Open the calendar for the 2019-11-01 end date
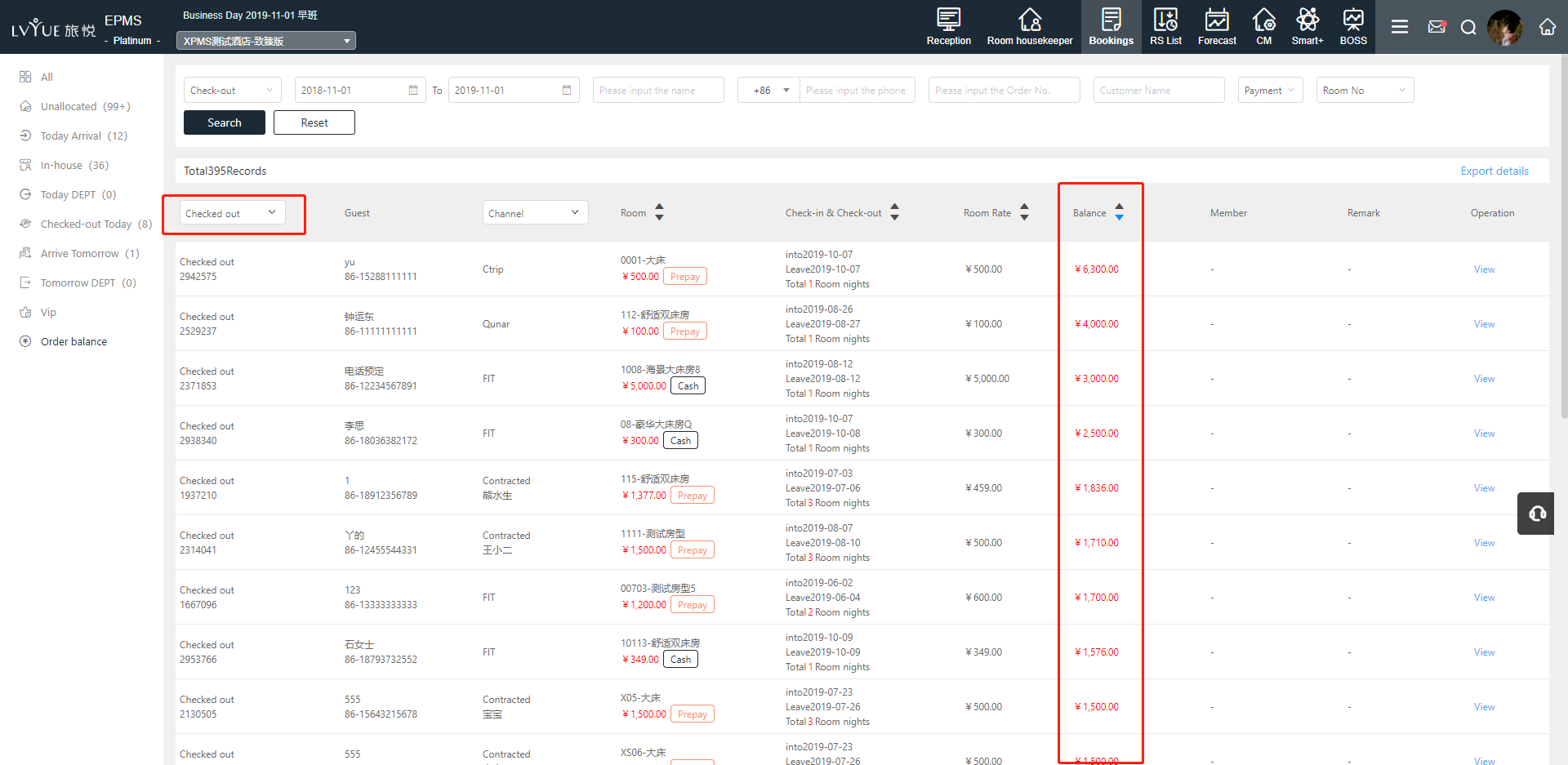The width and height of the screenshot is (1568, 765). coord(567,90)
